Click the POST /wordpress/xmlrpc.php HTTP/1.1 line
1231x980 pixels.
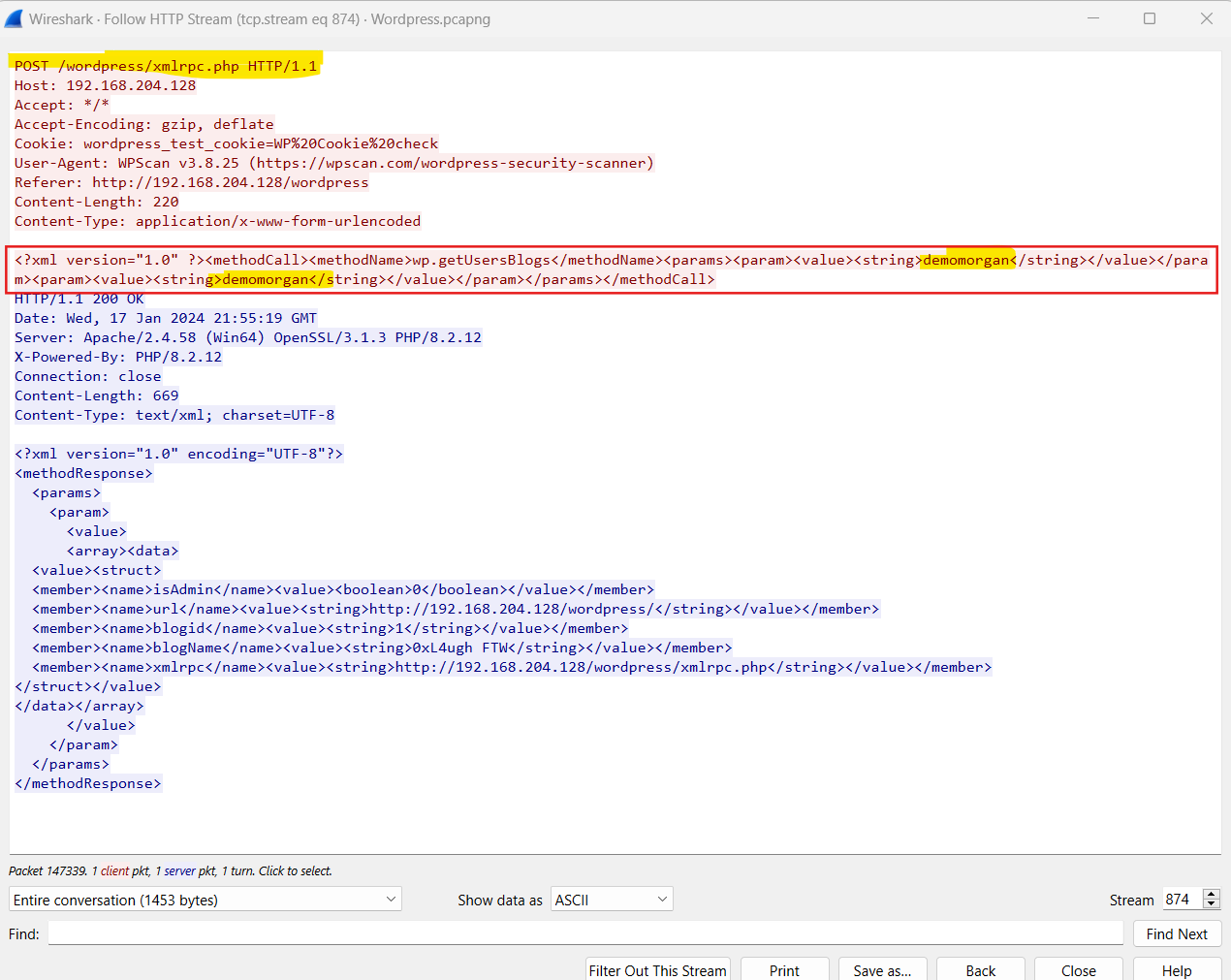166,66
